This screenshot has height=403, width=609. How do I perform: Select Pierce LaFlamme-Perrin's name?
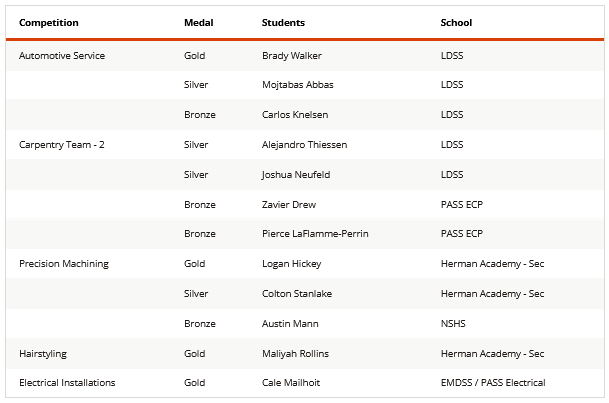point(315,234)
